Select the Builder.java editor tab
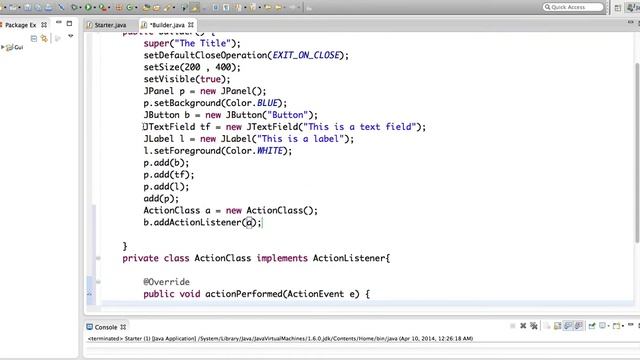The width and height of the screenshot is (640, 360). point(167,25)
